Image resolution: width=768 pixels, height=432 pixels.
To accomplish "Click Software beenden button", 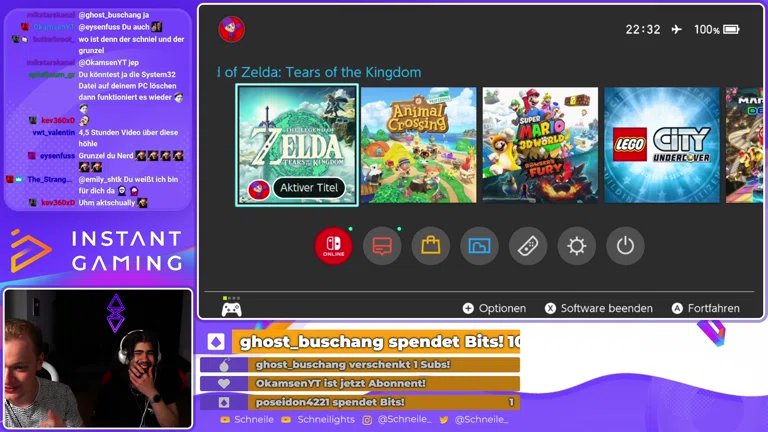I will point(599,308).
